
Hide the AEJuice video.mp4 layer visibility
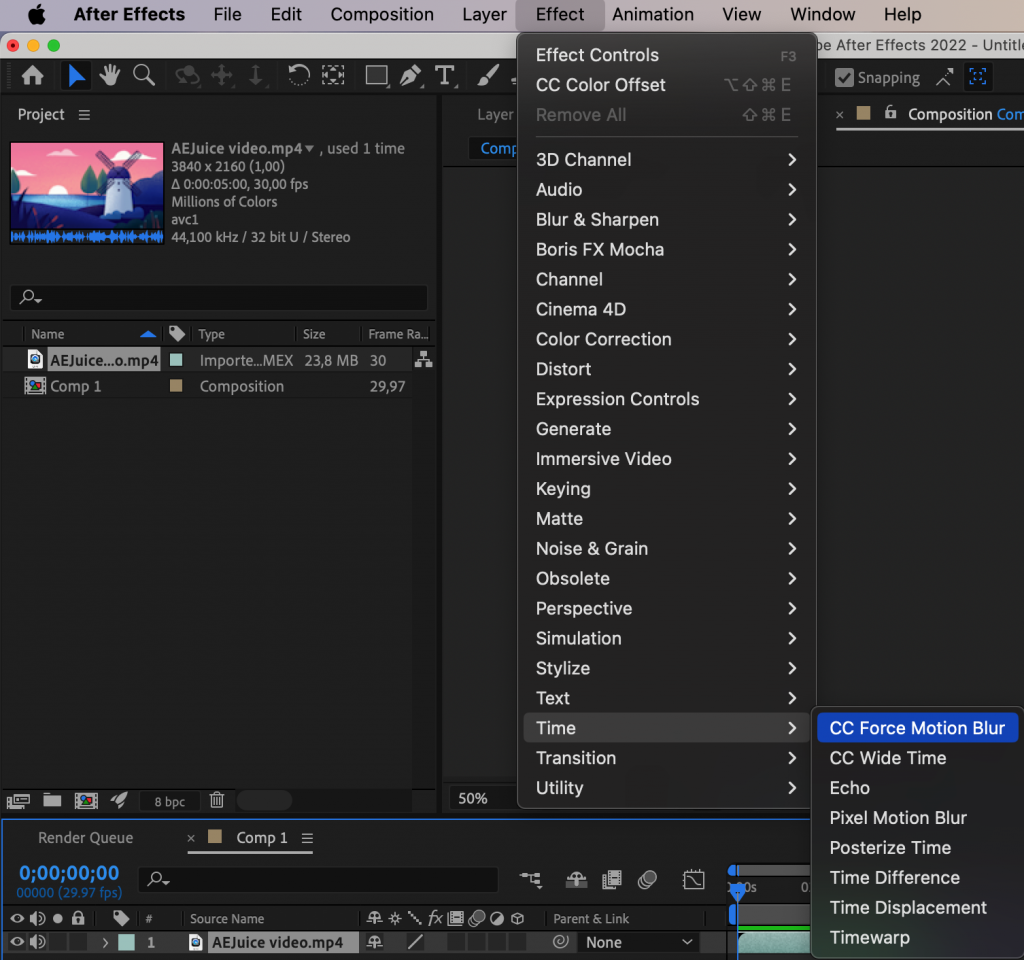(16, 942)
